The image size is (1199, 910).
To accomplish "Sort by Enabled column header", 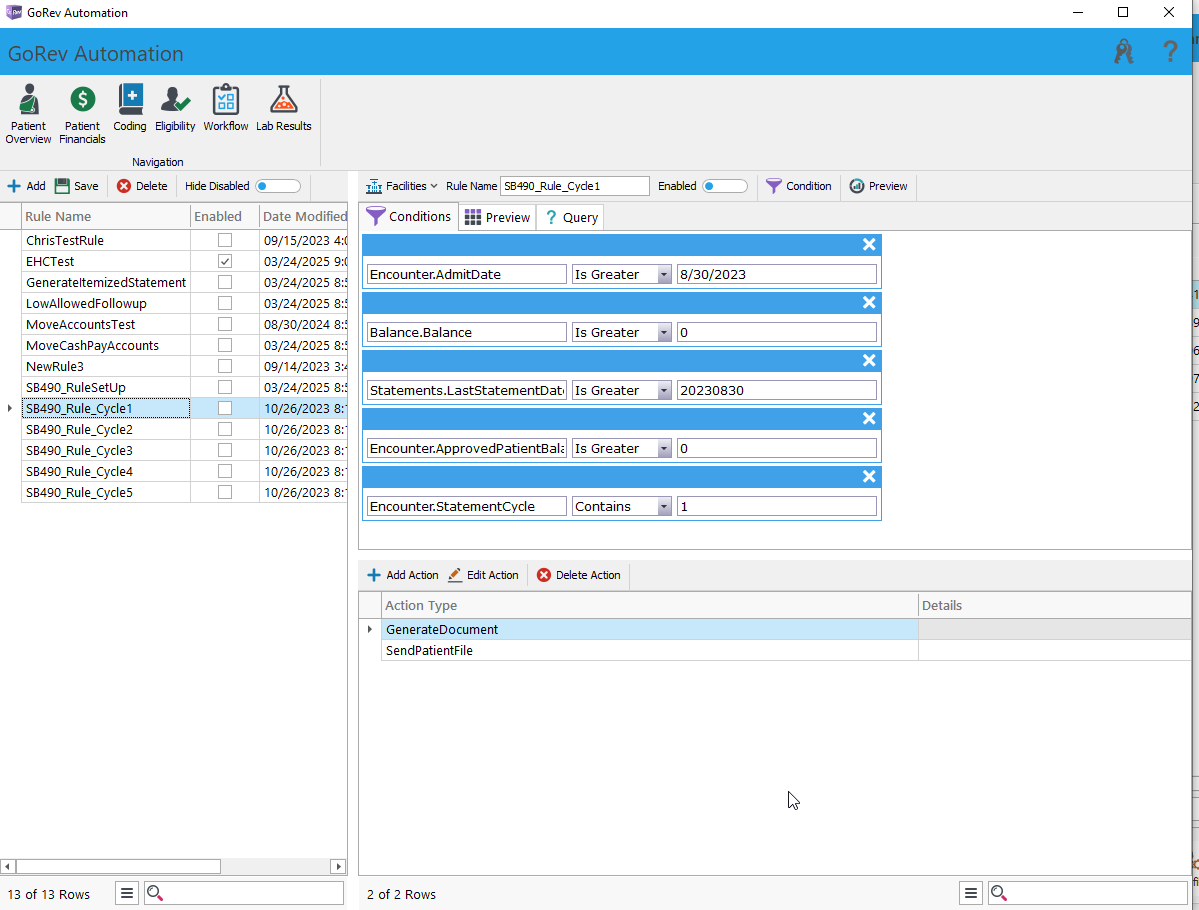I will point(225,216).
